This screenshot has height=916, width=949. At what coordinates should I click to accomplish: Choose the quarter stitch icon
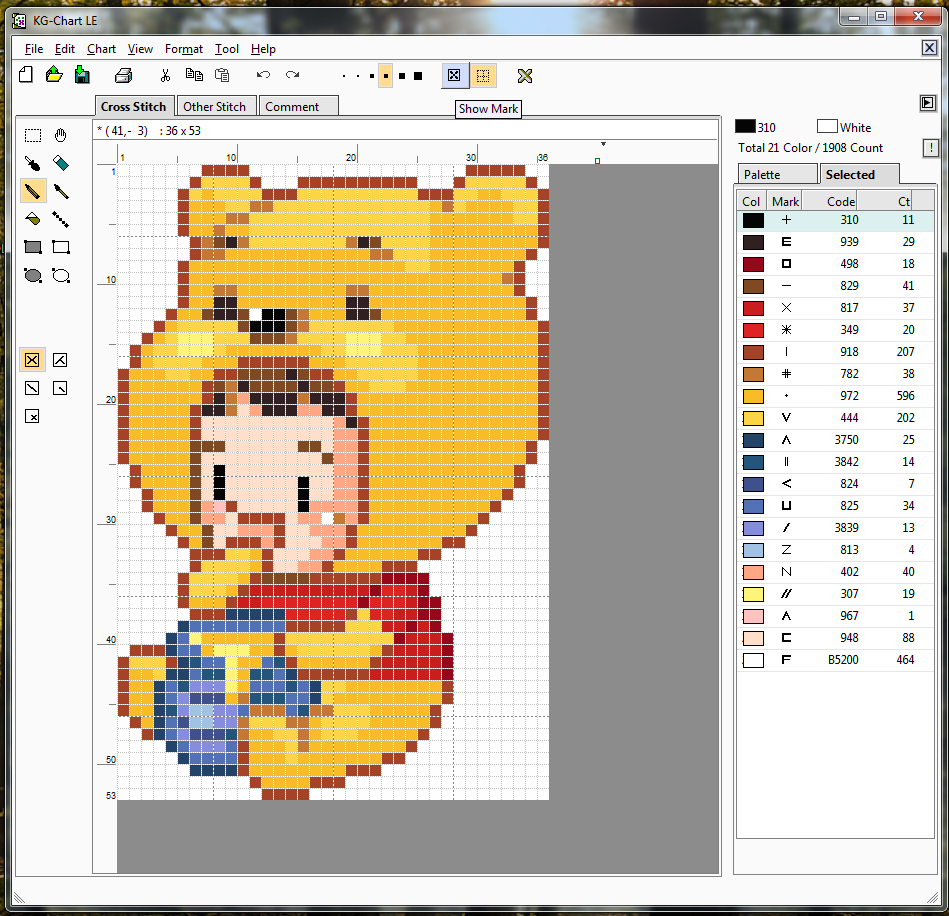[60, 388]
